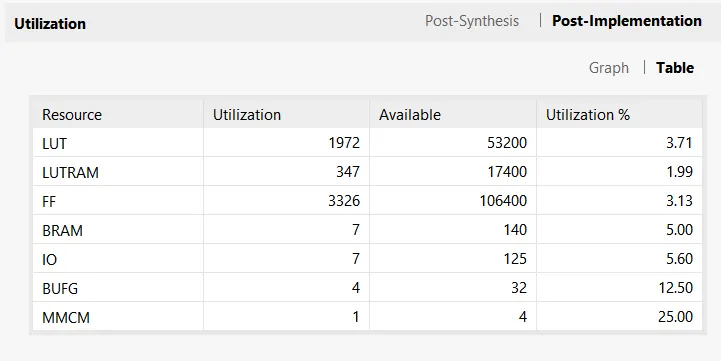Click the BRAM utilization value 7
Viewport: 721px width, 361px height.
click(355, 230)
